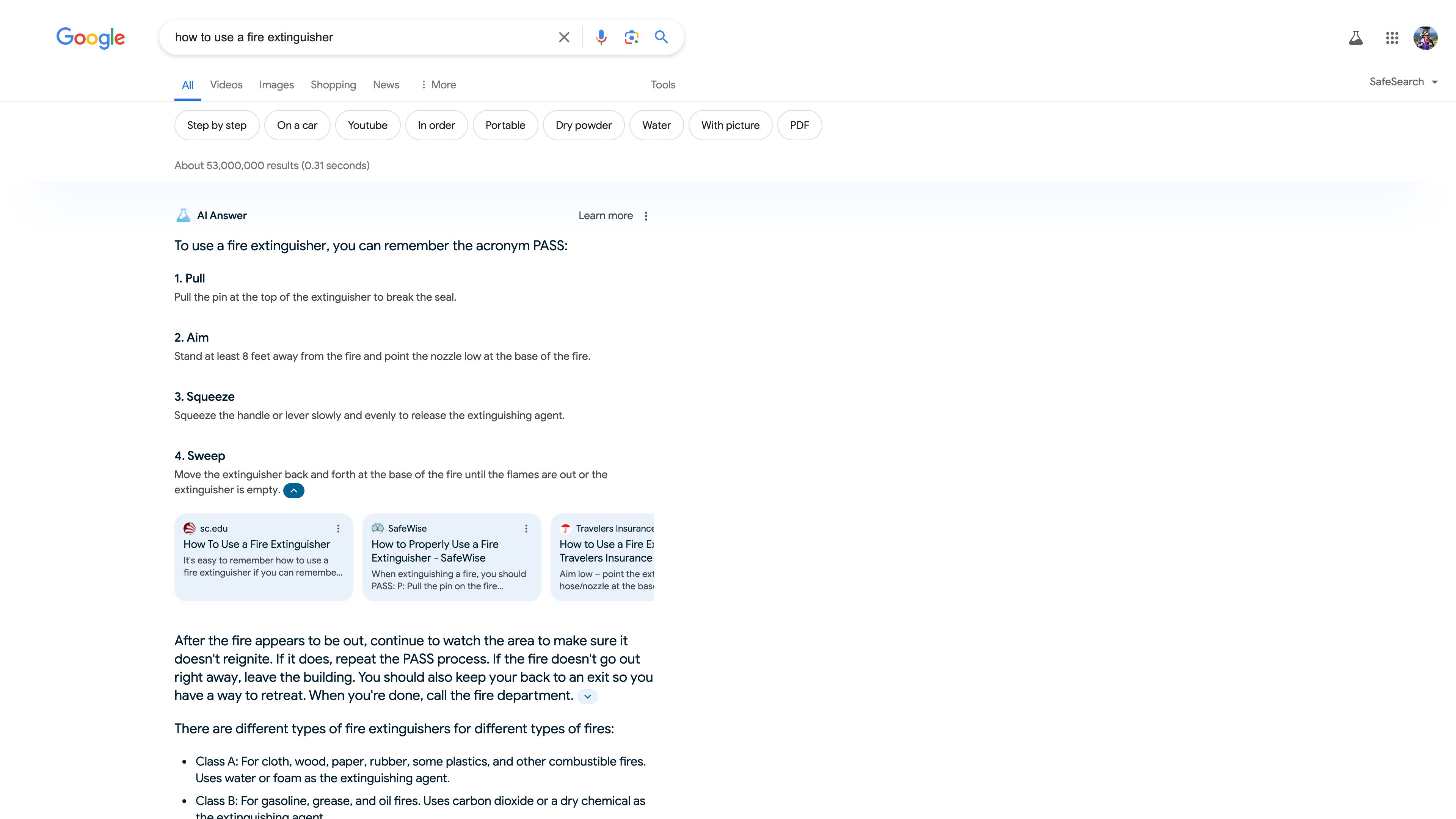Select the Dry powder filter chip
This screenshot has width=1456, height=819.
coord(583,126)
